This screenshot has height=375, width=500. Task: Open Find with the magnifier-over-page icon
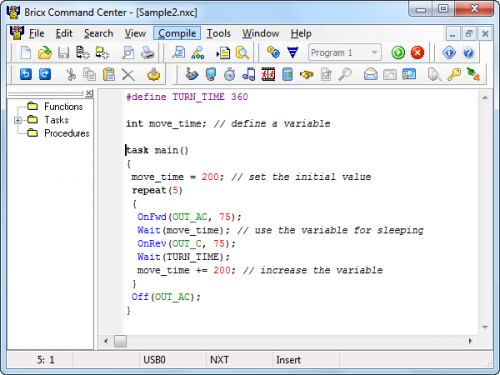click(179, 53)
